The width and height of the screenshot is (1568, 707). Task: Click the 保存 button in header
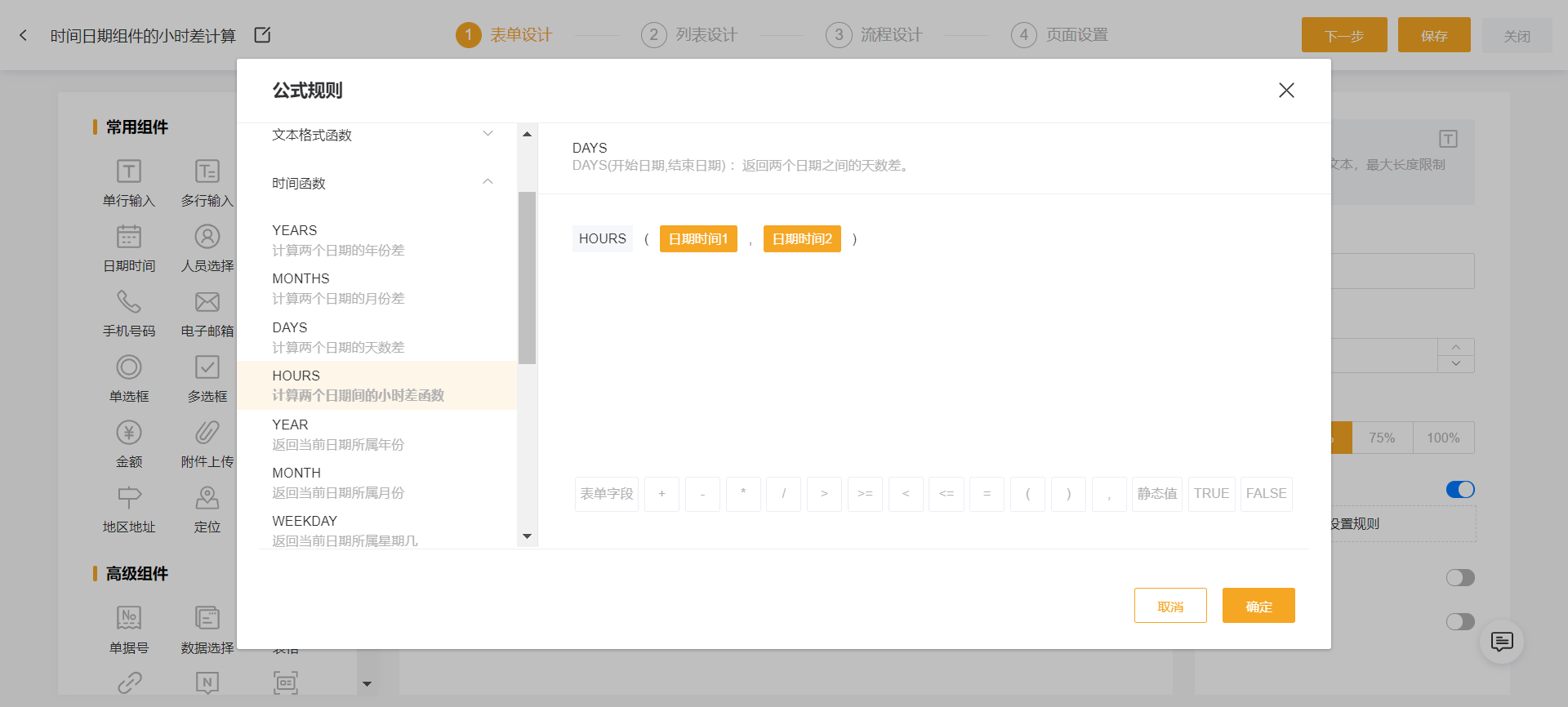(1434, 35)
